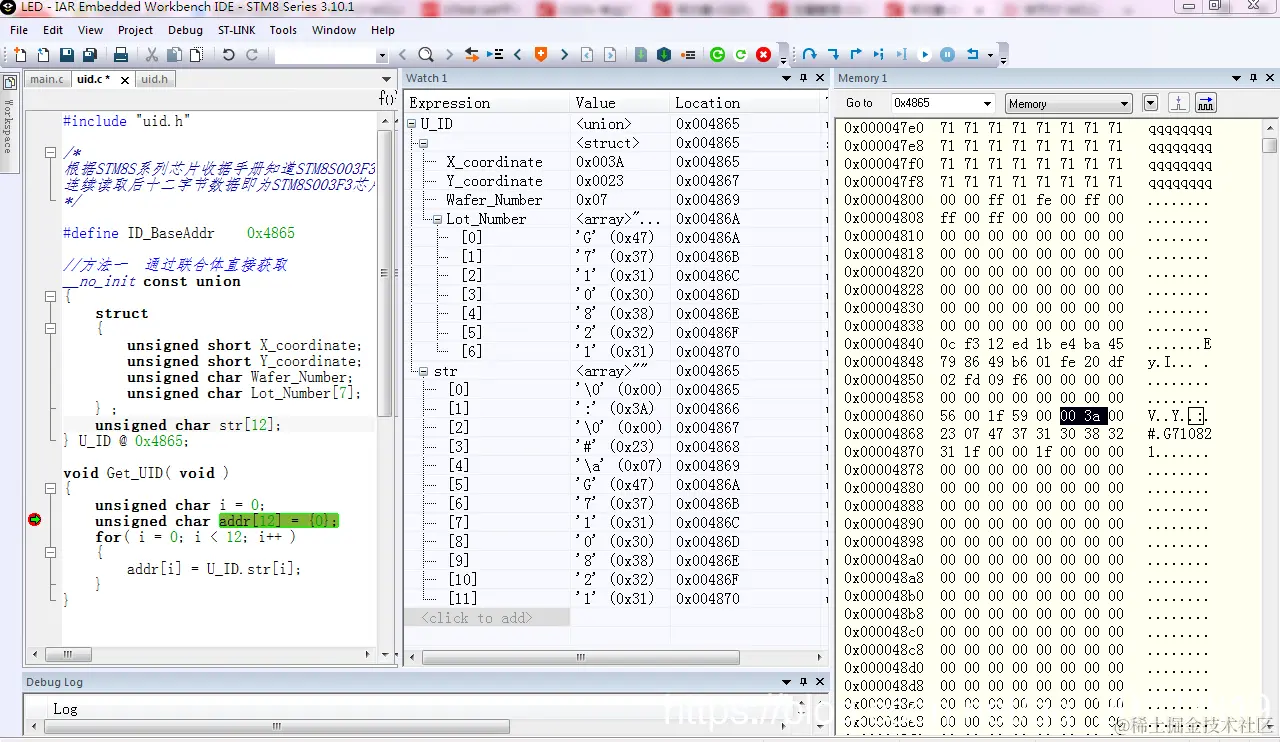Screen dimensions: 1280x742
Task: Save the current file with Save icon
Action: 67,55
